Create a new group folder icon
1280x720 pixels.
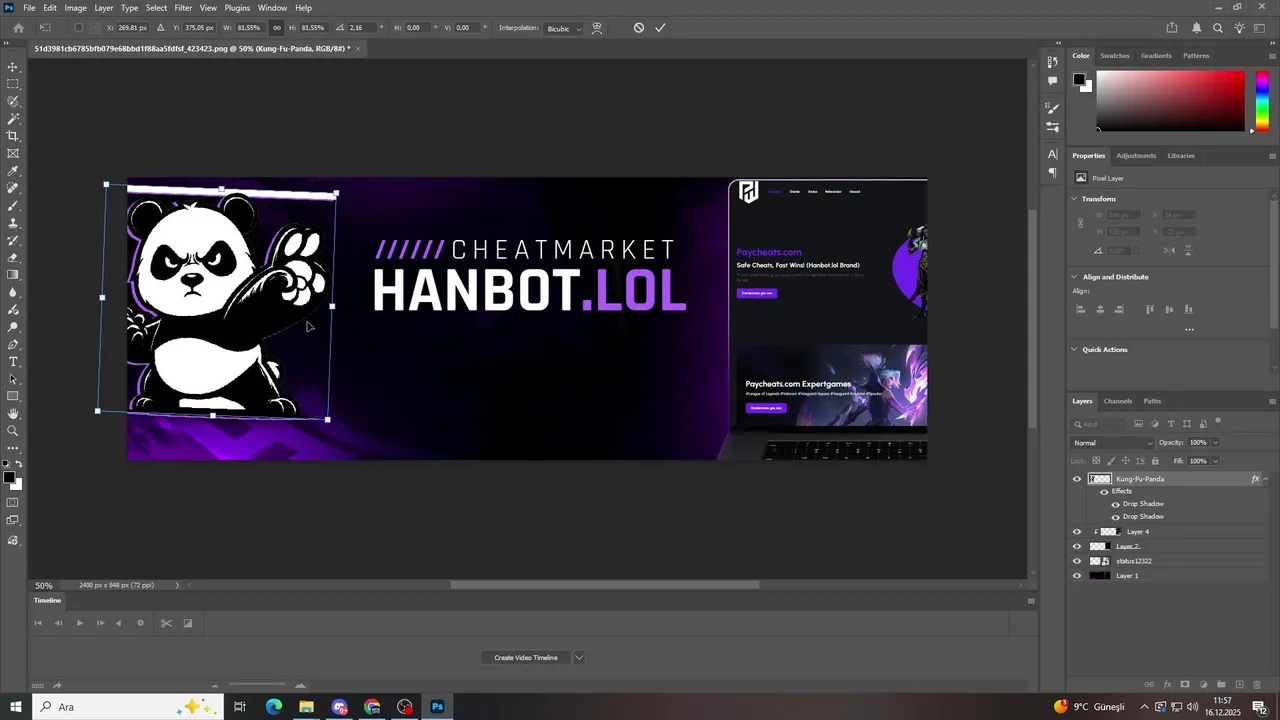point(1221,685)
